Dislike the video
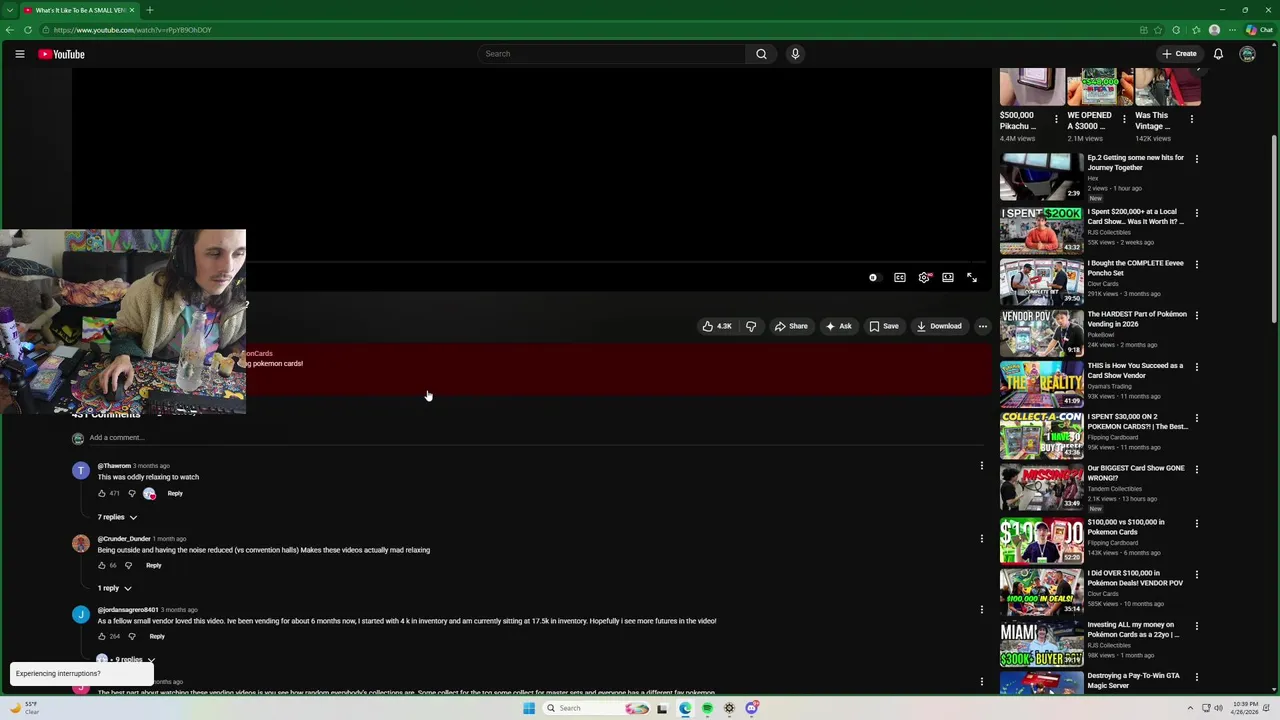Screen dimensions: 1280x720 [x=751, y=326]
